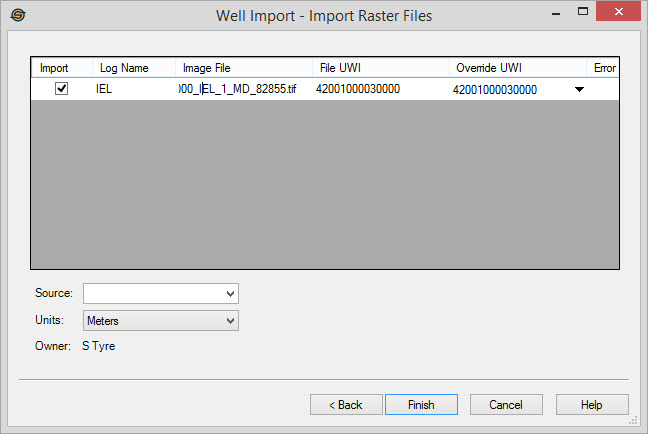Go back with the Back button

pyautogui.click(x=346, y=405)
